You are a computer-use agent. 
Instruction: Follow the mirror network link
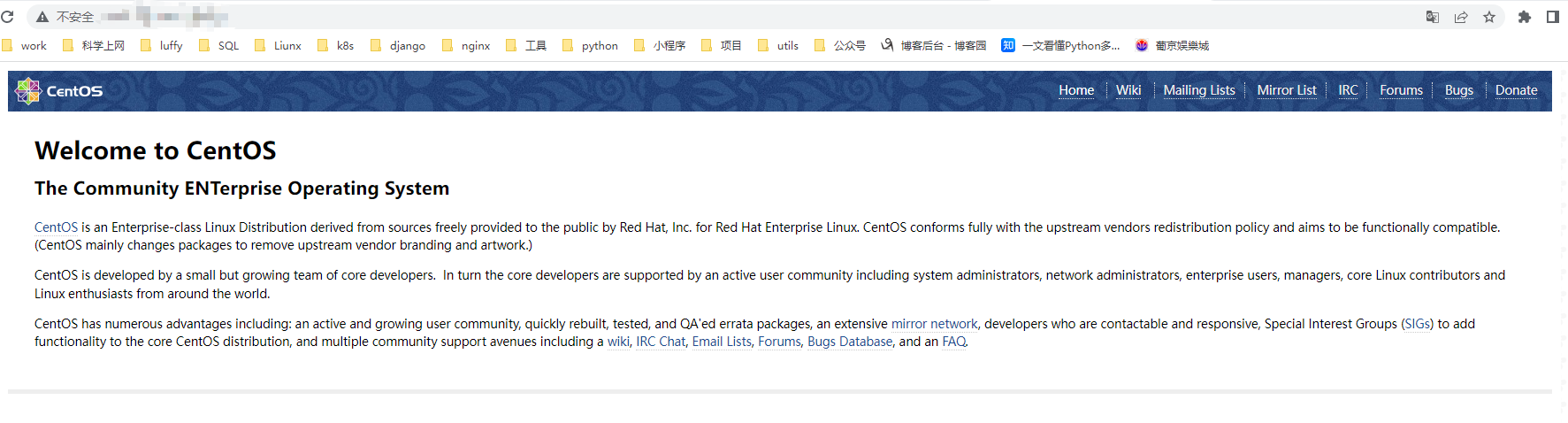pyautogui.click(x=935, y=324)
